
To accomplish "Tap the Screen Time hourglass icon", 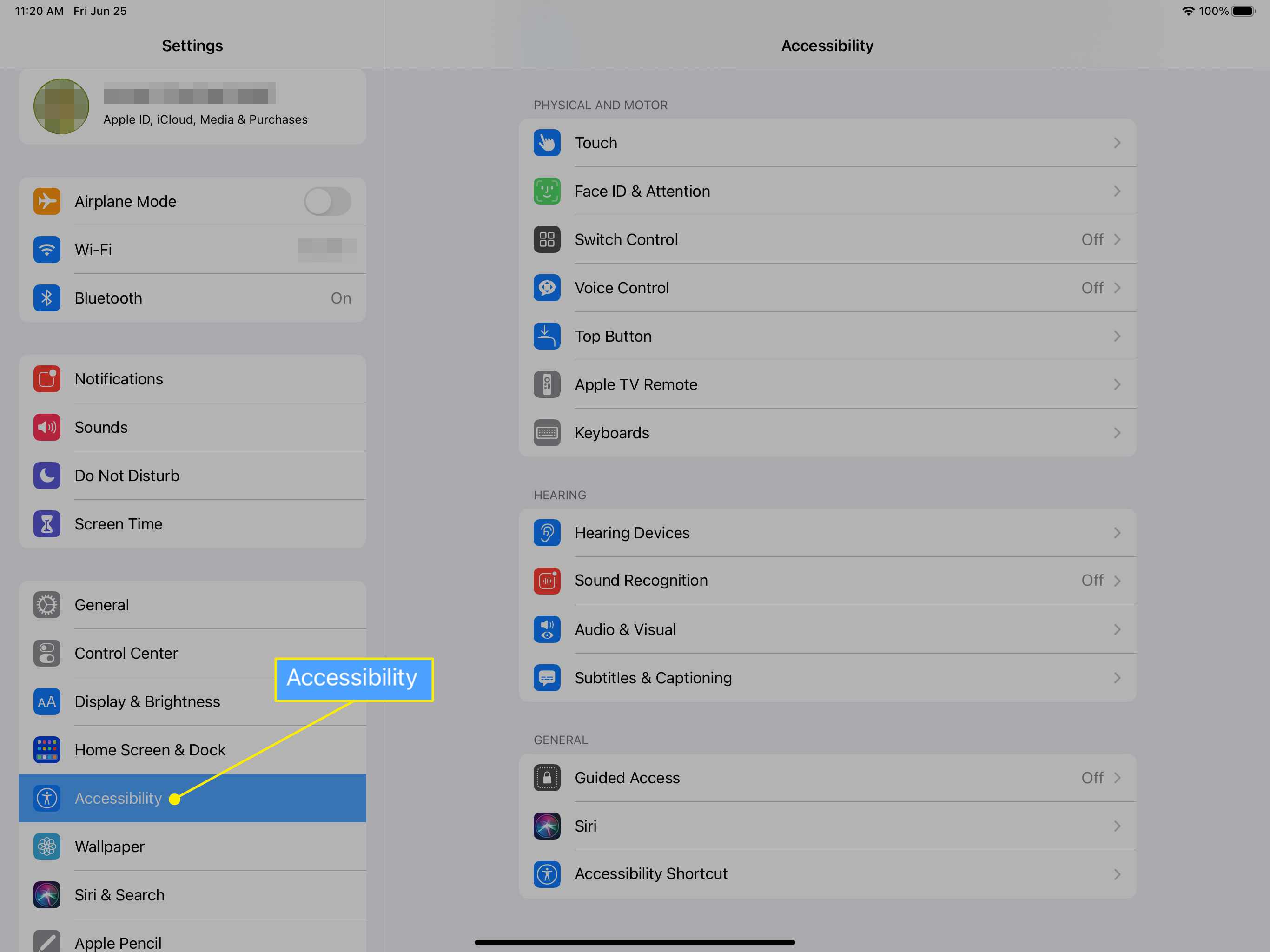I will (46, 524).
